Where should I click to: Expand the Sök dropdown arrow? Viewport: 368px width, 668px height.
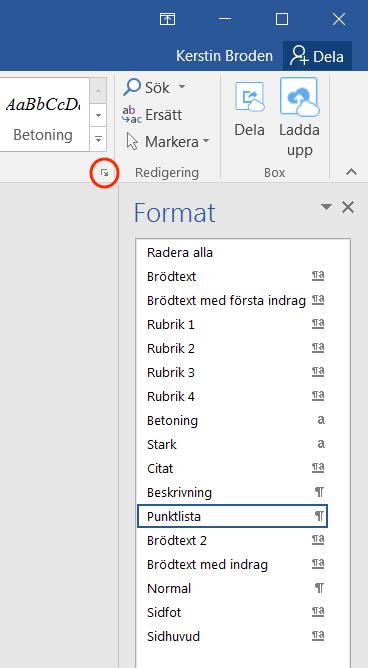(x=182, y=87)
